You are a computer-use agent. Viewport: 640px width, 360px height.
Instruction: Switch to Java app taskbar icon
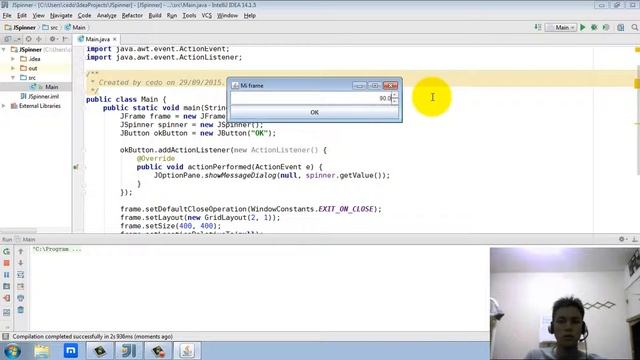[187, 351]
